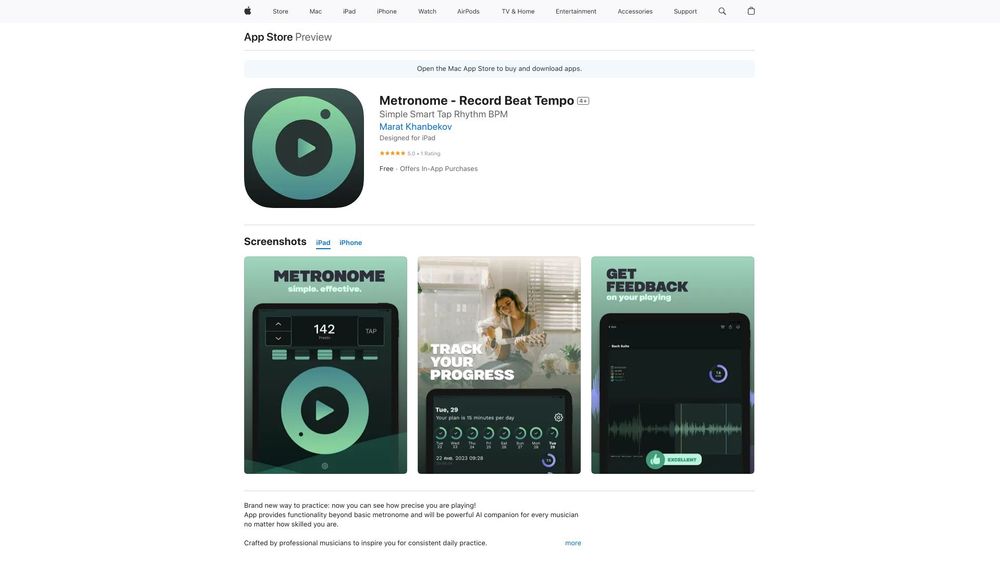Select the iPad screenshots tab
Screen dimensions: 1000x563
323,243
